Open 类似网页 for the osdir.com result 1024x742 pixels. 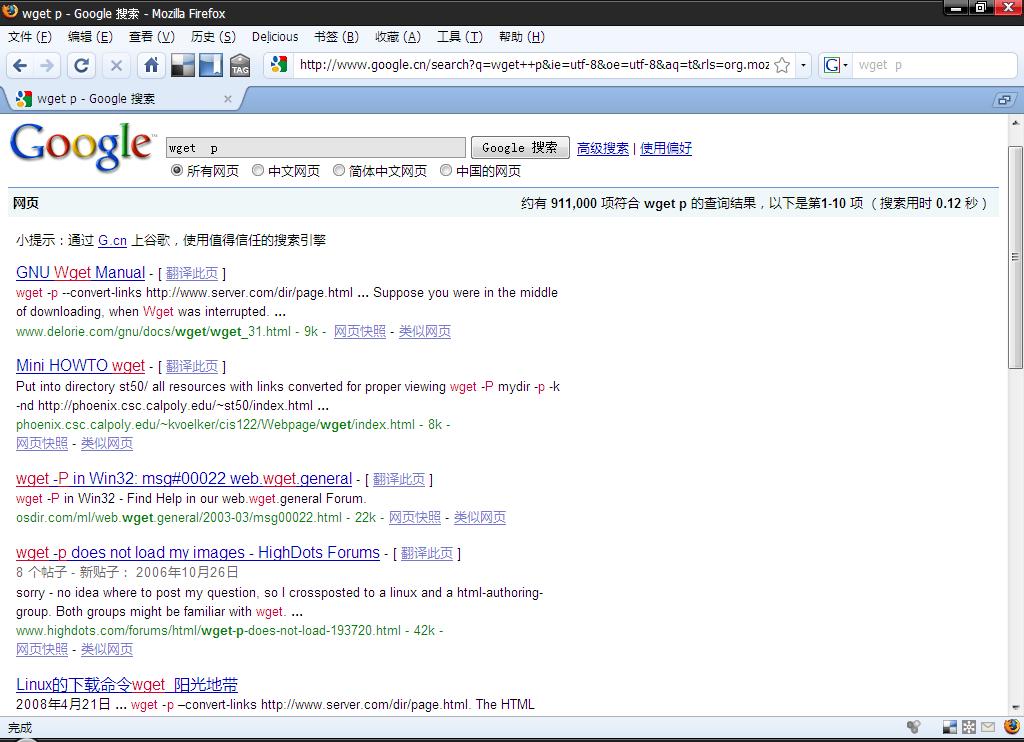click(x=479, y=517)
